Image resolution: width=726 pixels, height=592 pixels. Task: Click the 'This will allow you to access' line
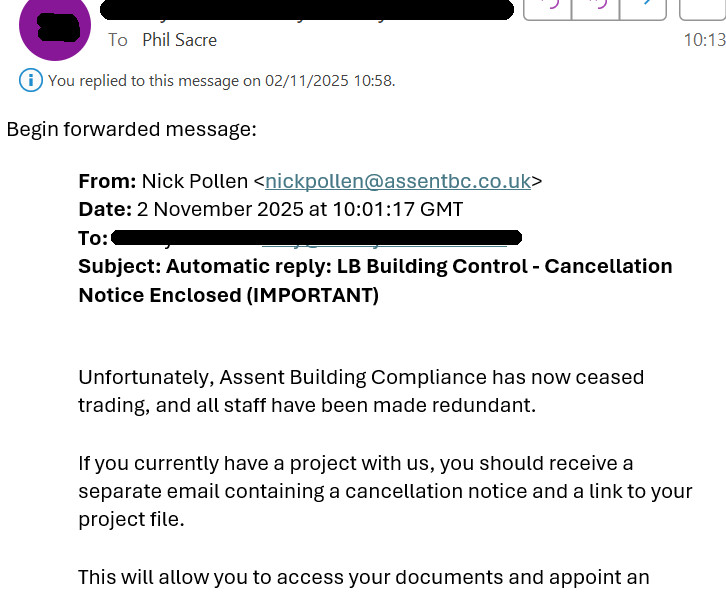click(x=364, y=577)
